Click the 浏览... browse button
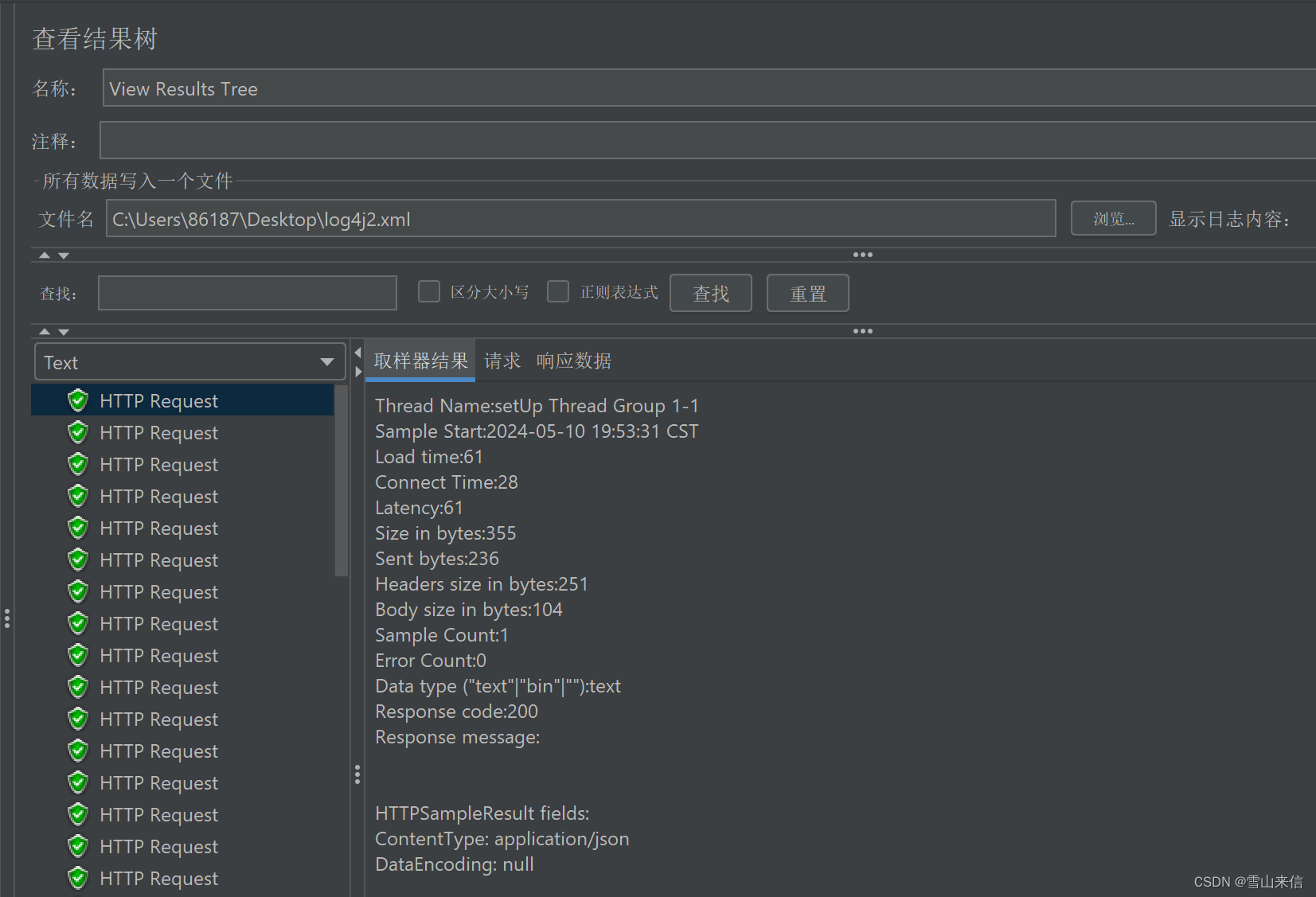 1113,219
